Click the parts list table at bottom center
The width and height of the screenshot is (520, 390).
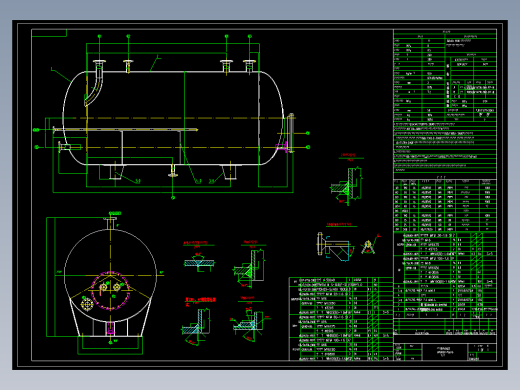pyautogui.click(x=341, y=319)
